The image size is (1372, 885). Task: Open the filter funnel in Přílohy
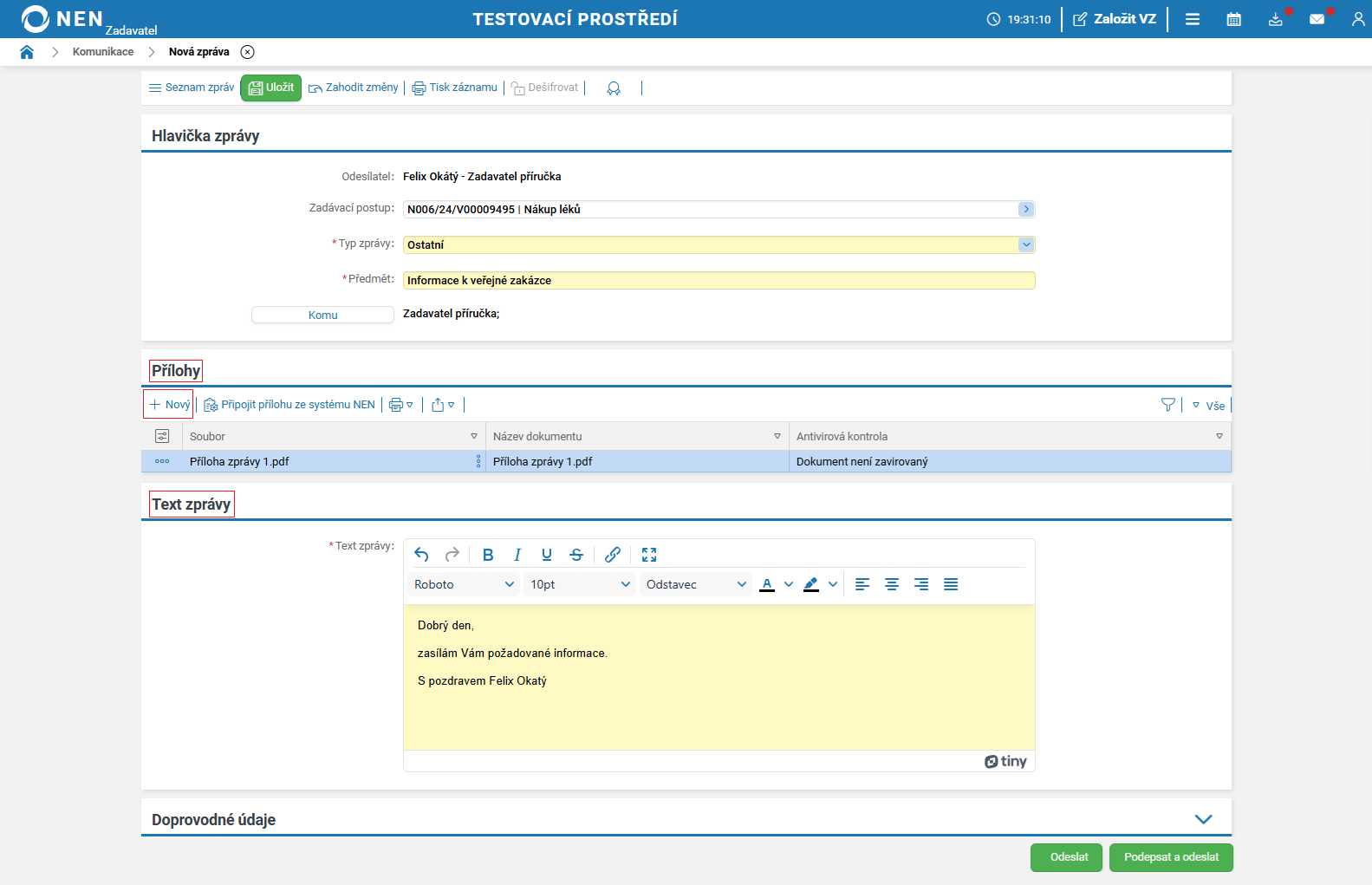pyautogui.click(x=1167, y=405)
